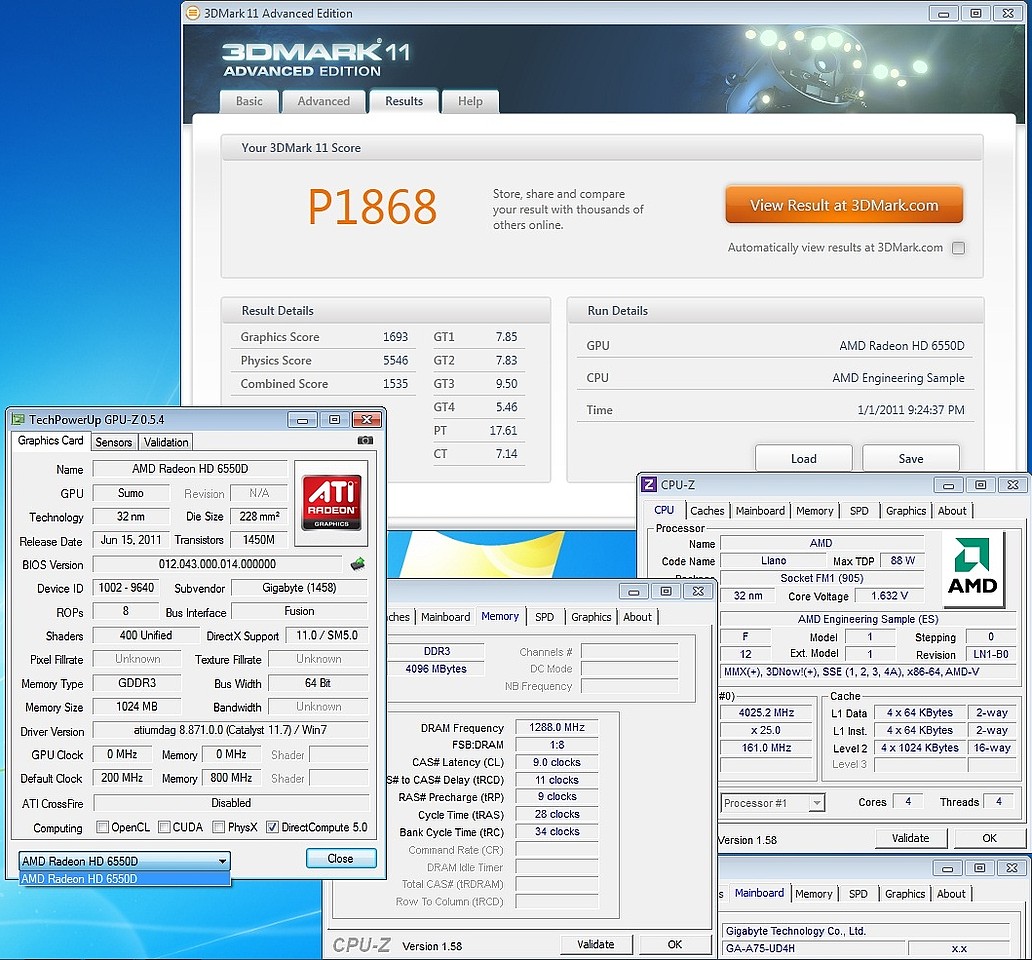The width and height of the screenshot is (1032, 960).
Task: Open the Graphics tab in the CPU-Z CPU window
Action: [906, 511]
